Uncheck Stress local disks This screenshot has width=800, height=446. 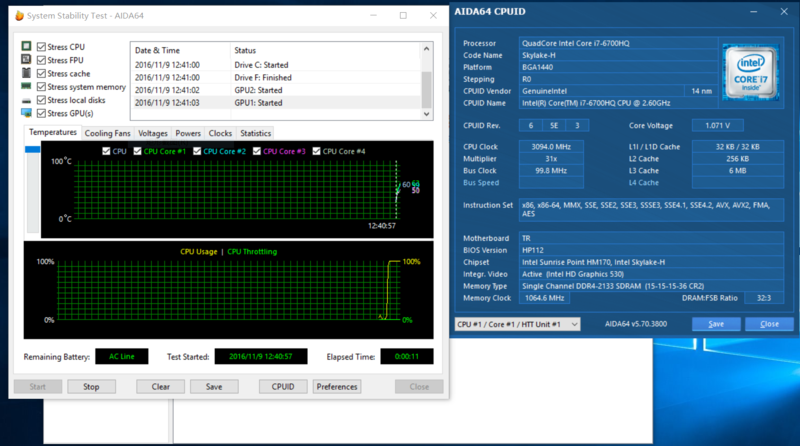(x=41, y=100)
